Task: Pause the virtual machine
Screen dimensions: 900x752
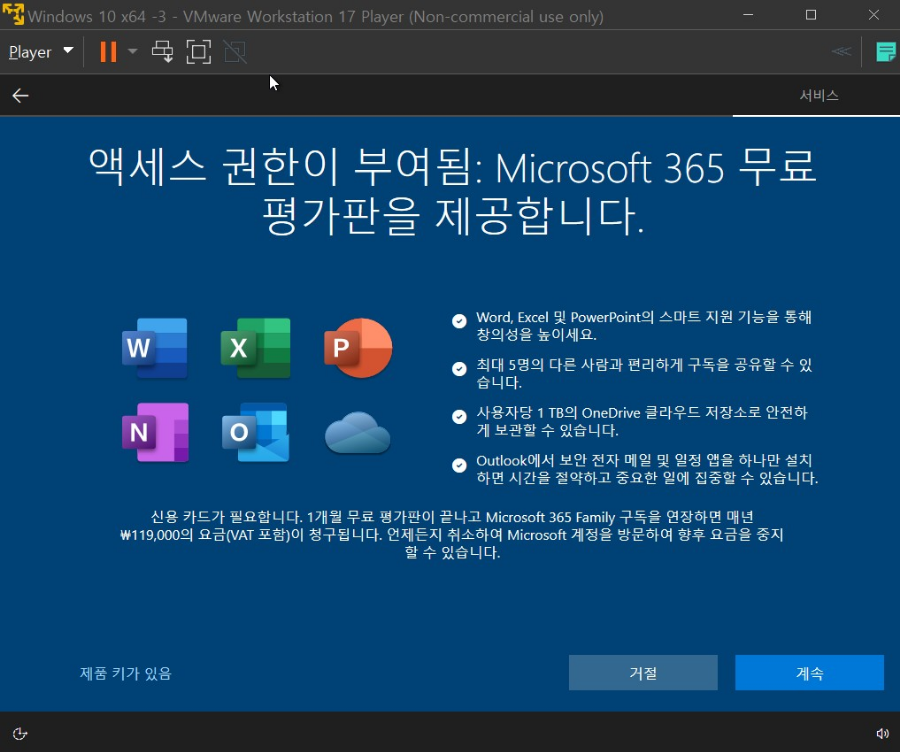Action: (108, 52)
